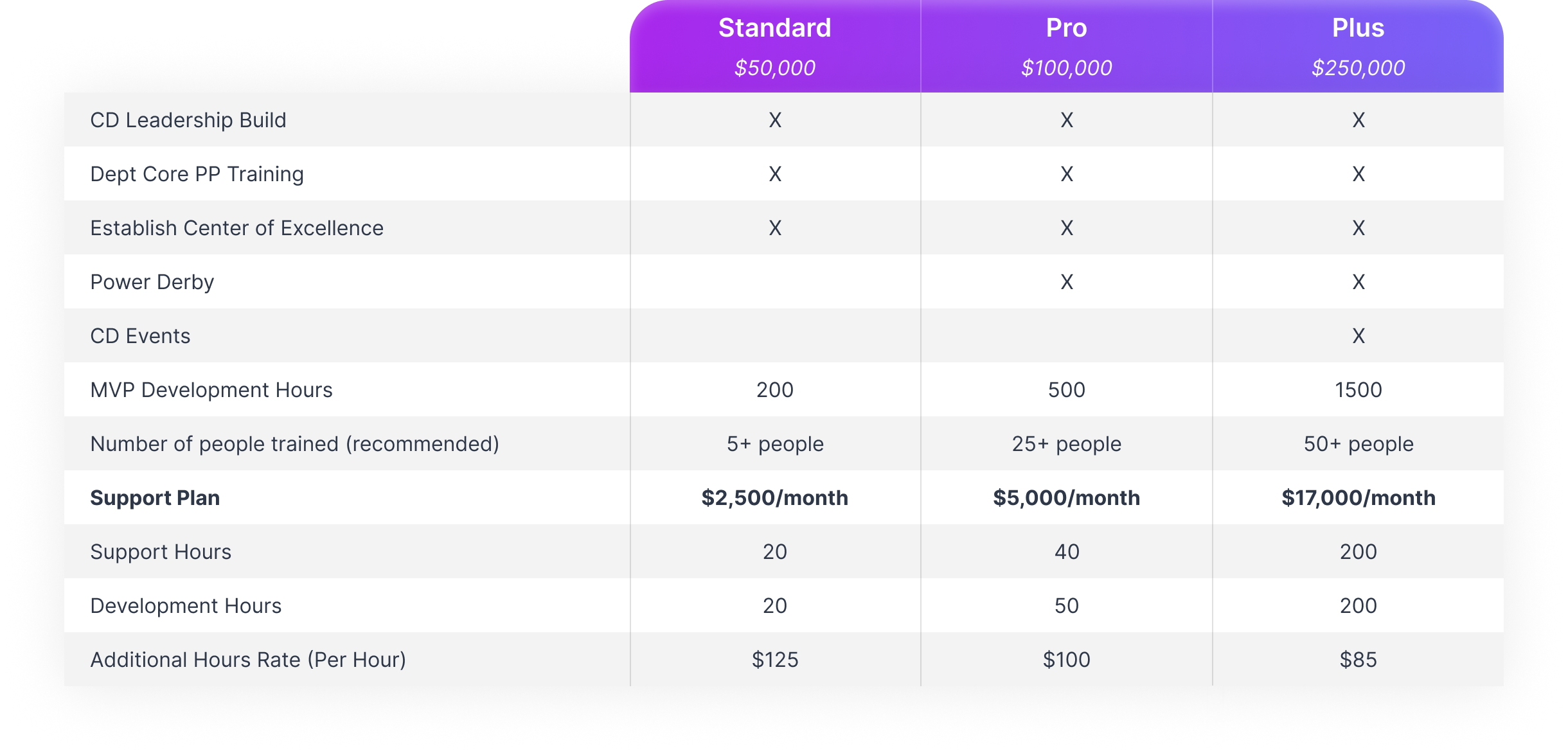1568x753 pixels.
Task: Click the $125 additional hours rate
Action: coord(775,659)
